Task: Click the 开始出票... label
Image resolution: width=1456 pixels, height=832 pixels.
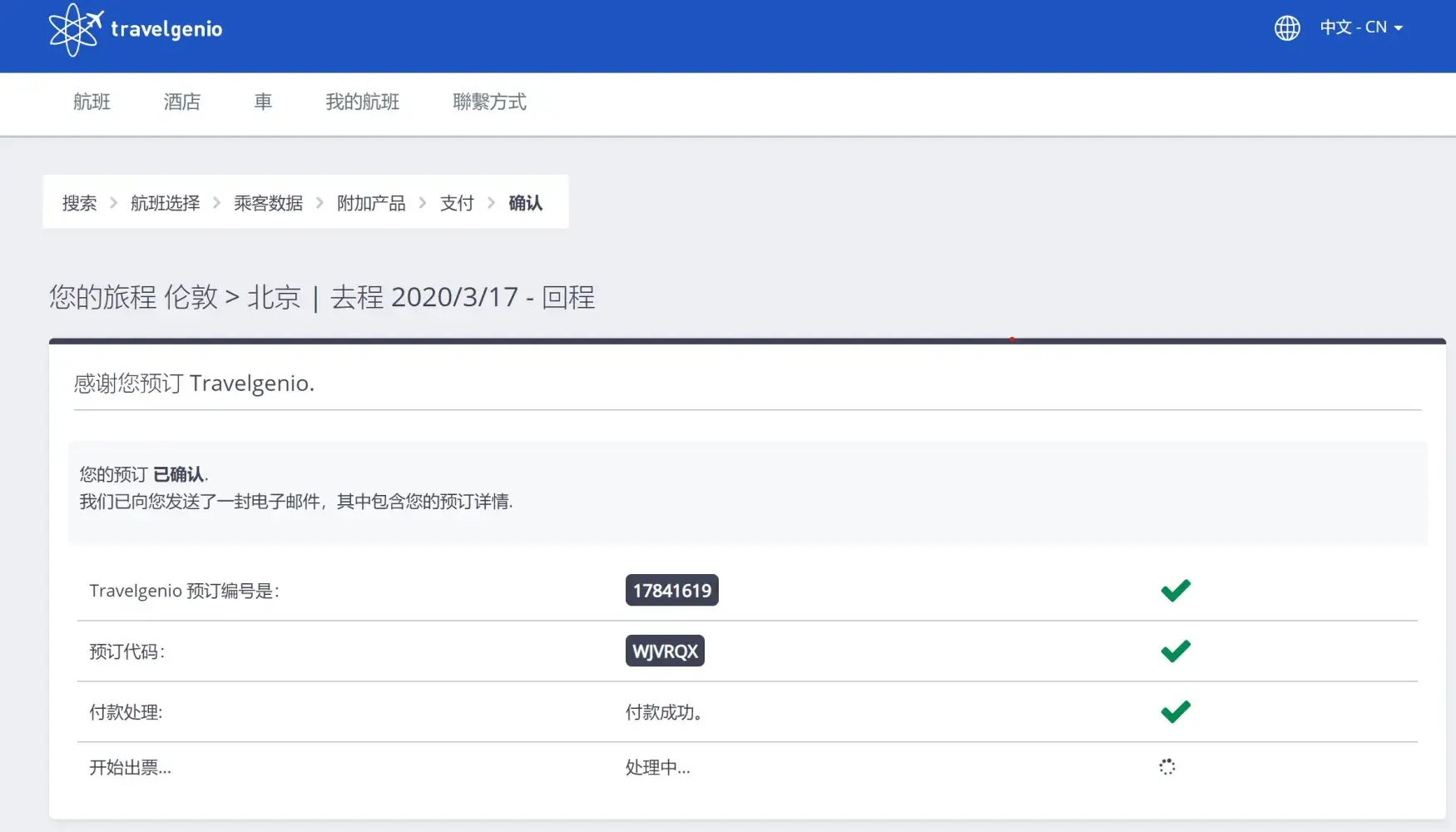Action: 130,768
